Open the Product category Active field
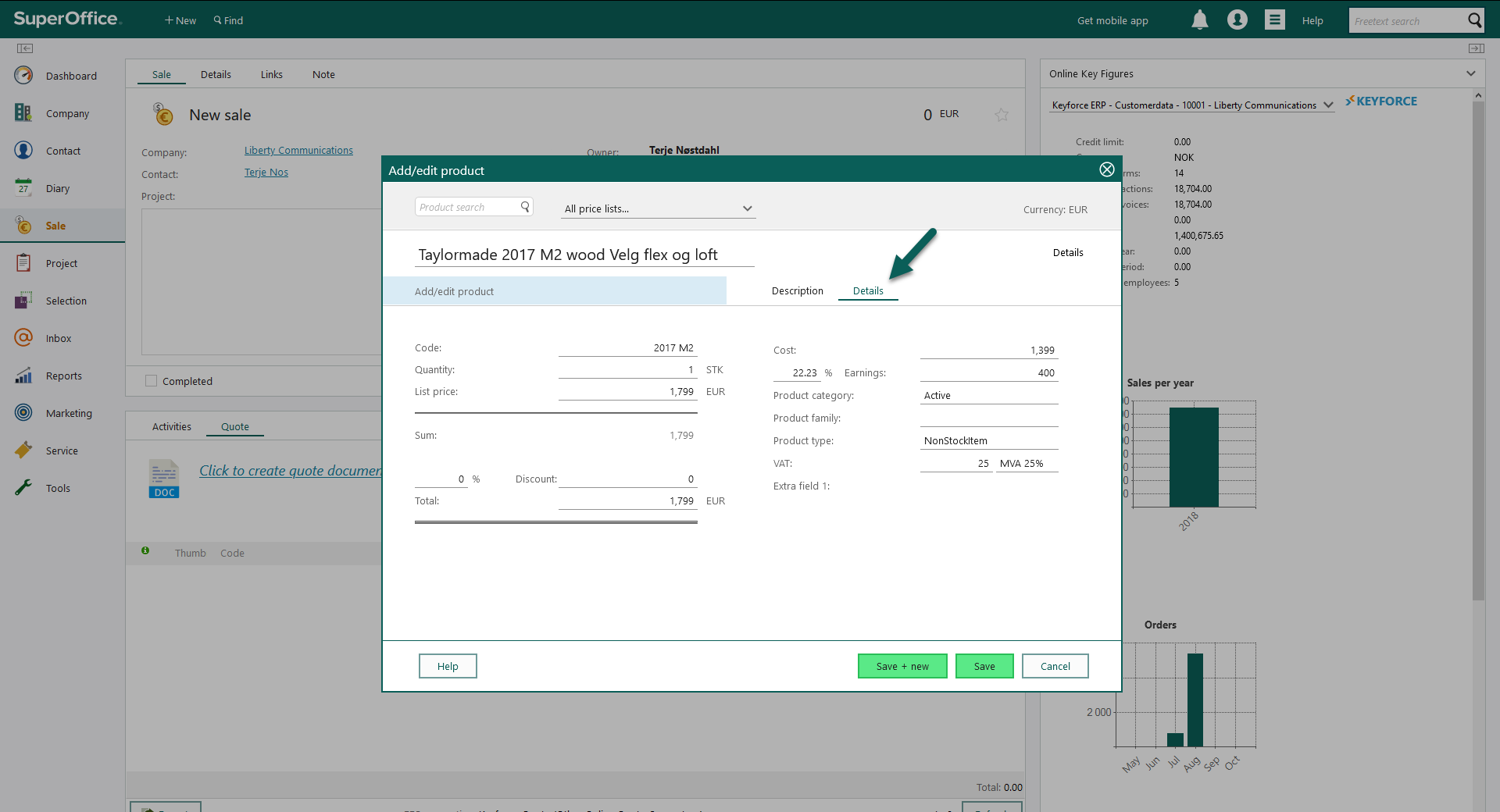 coord(989,396)
